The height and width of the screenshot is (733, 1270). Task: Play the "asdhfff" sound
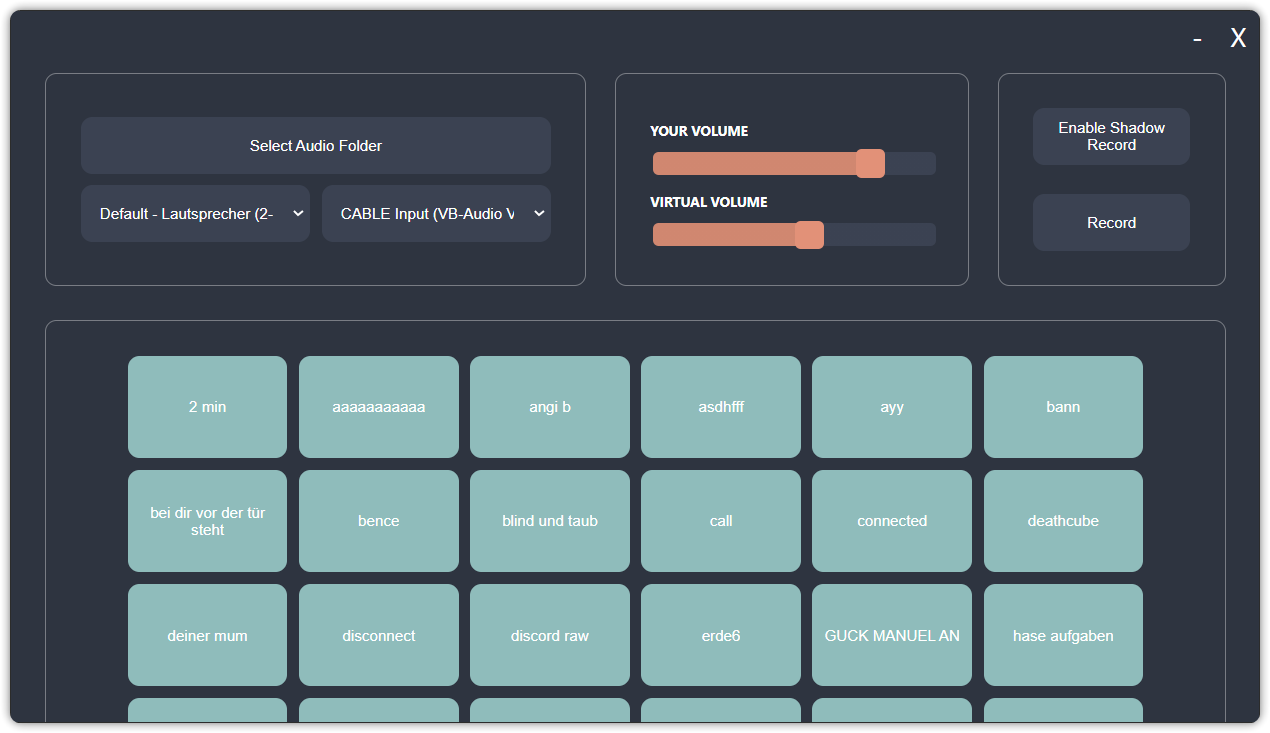coord(721,407)
